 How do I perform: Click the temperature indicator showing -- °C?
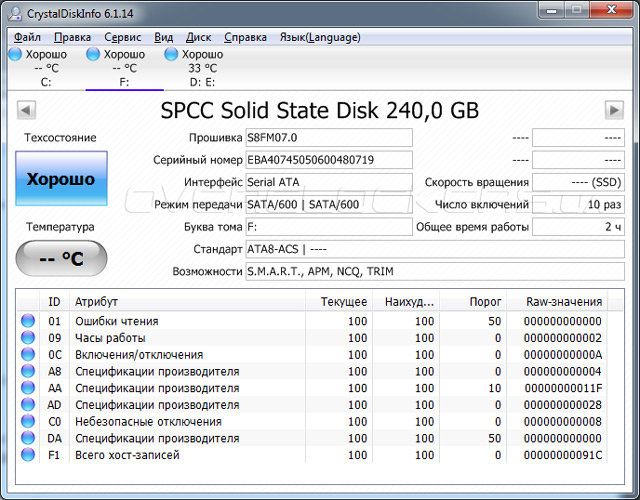click(x=61, y=259)
